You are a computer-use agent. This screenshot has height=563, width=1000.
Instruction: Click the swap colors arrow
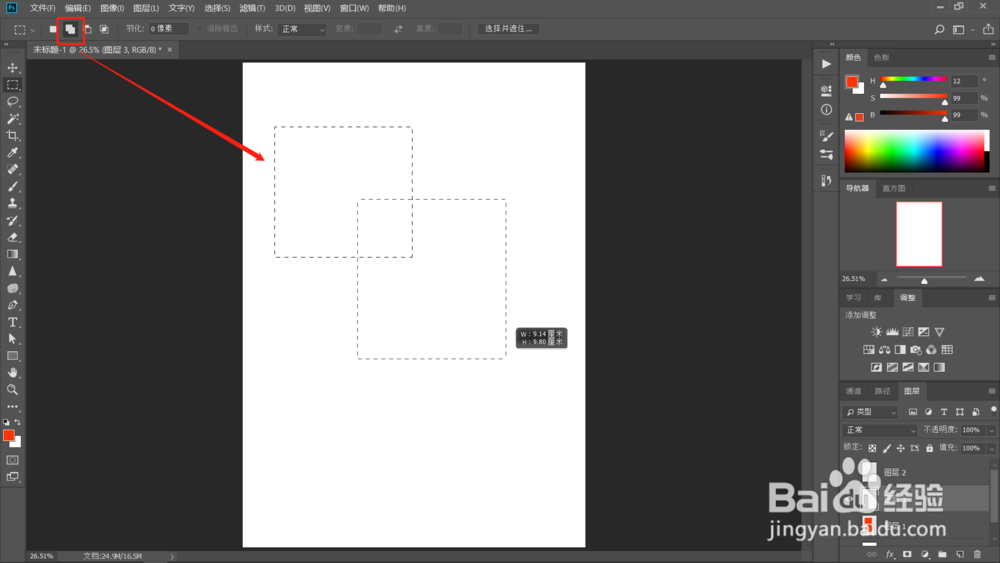pos(18,422)
